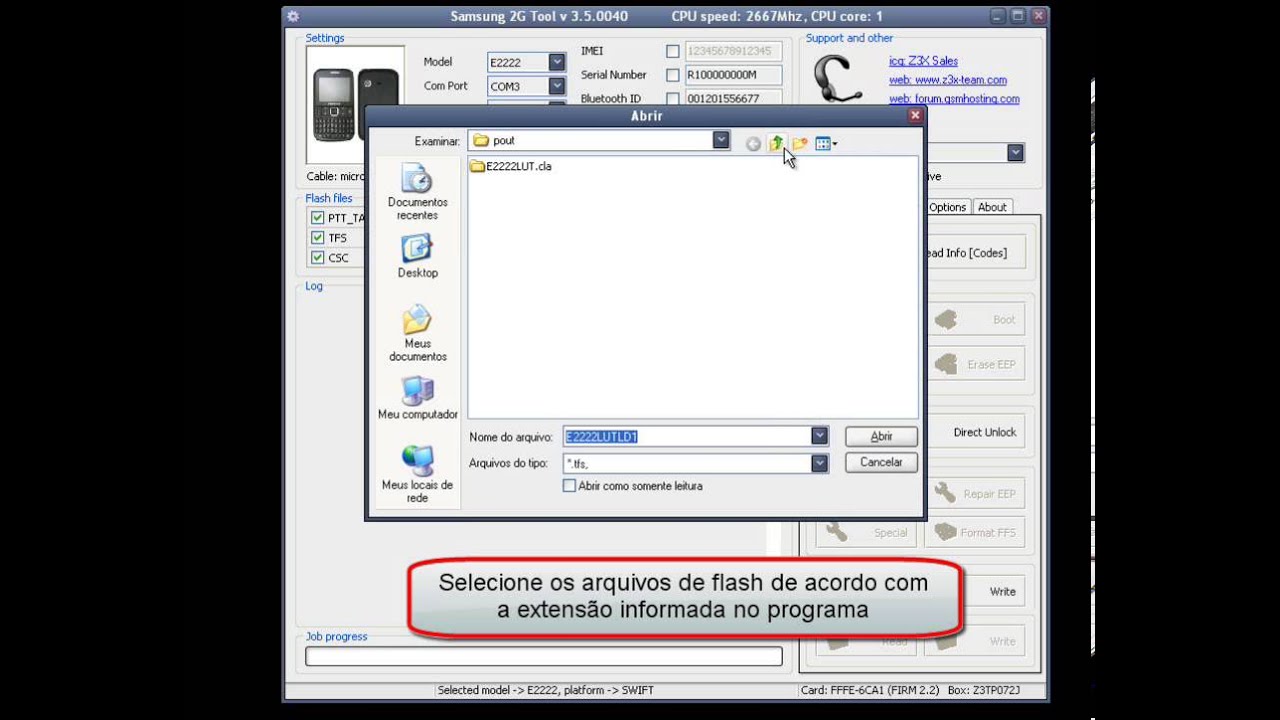This screenshot has height=720, width=1280.
Task: Click the Job progress bar
Action: click(x=544, y=656)
